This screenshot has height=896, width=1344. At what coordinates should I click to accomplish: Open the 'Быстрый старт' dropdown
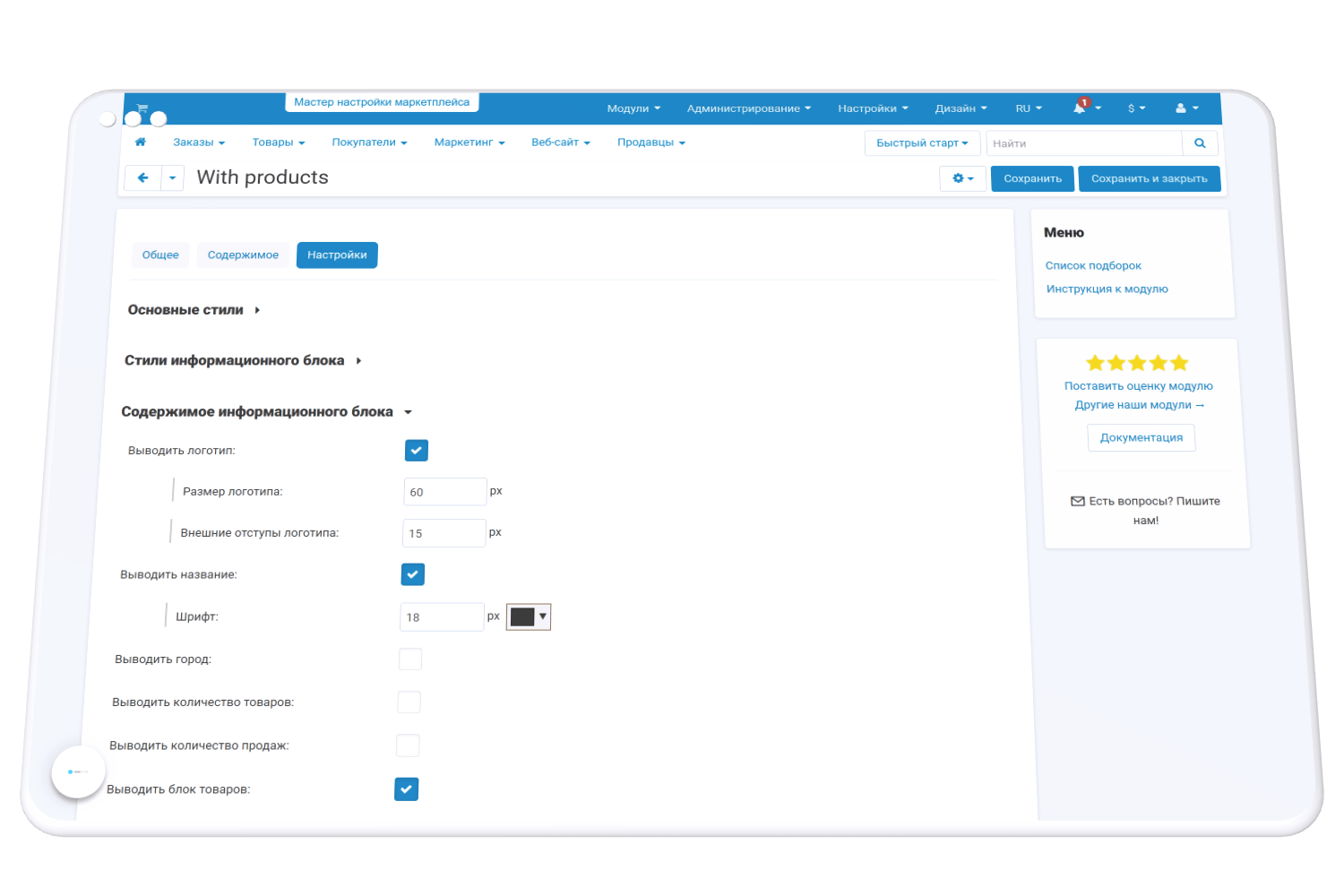(x=923, y=143)
